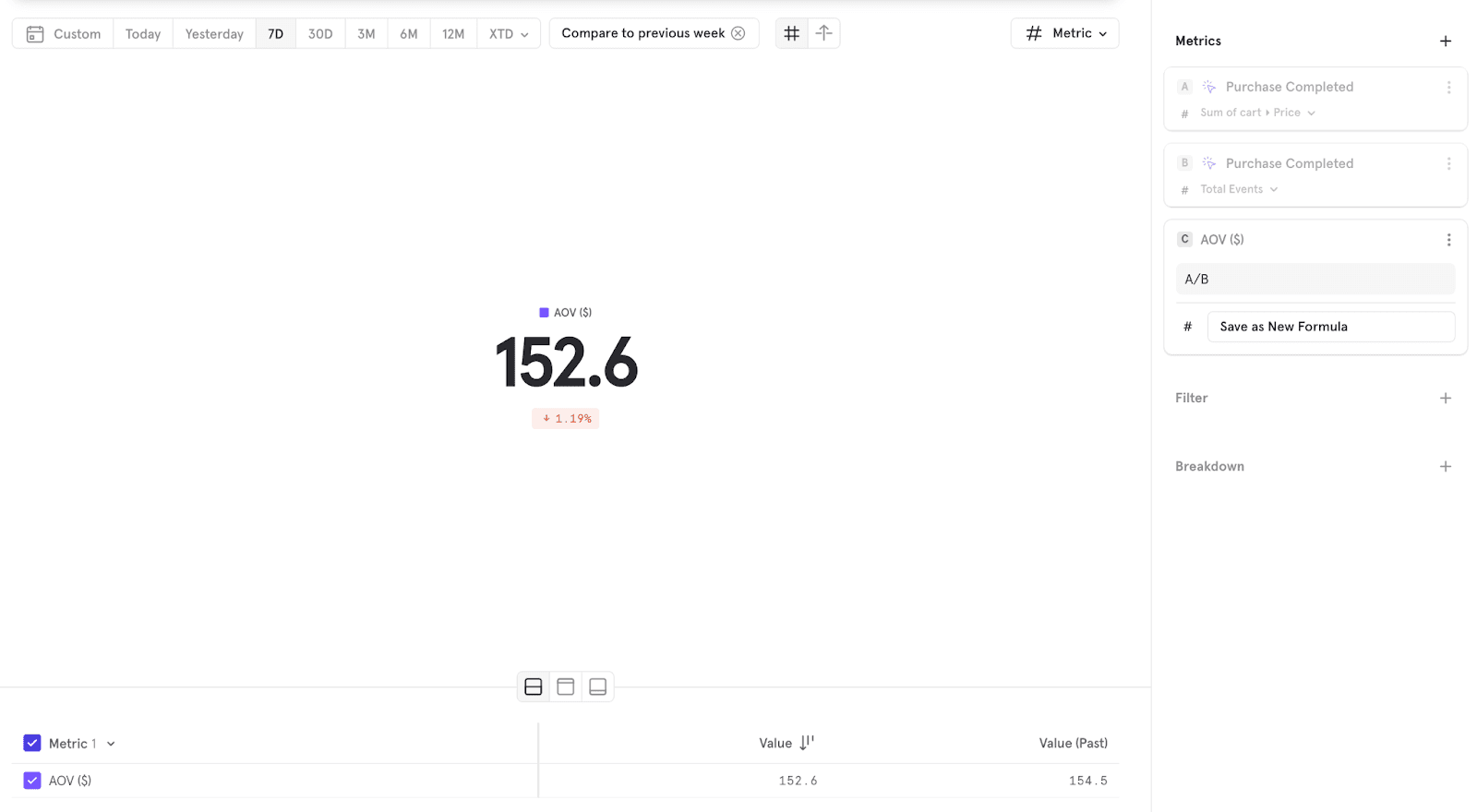Click the calendar icon beside Custom
Screen dimensions: 1477x812
[35, 34]
